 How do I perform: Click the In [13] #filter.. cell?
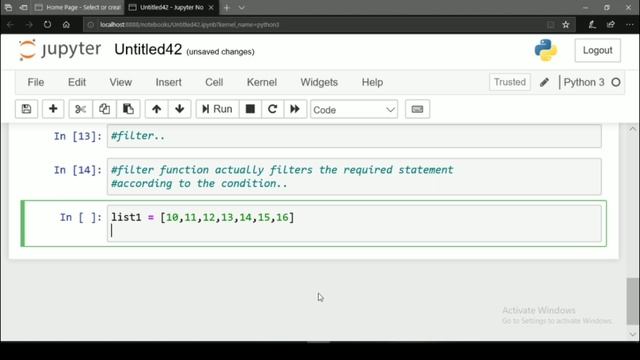click(x=354, y=136)
